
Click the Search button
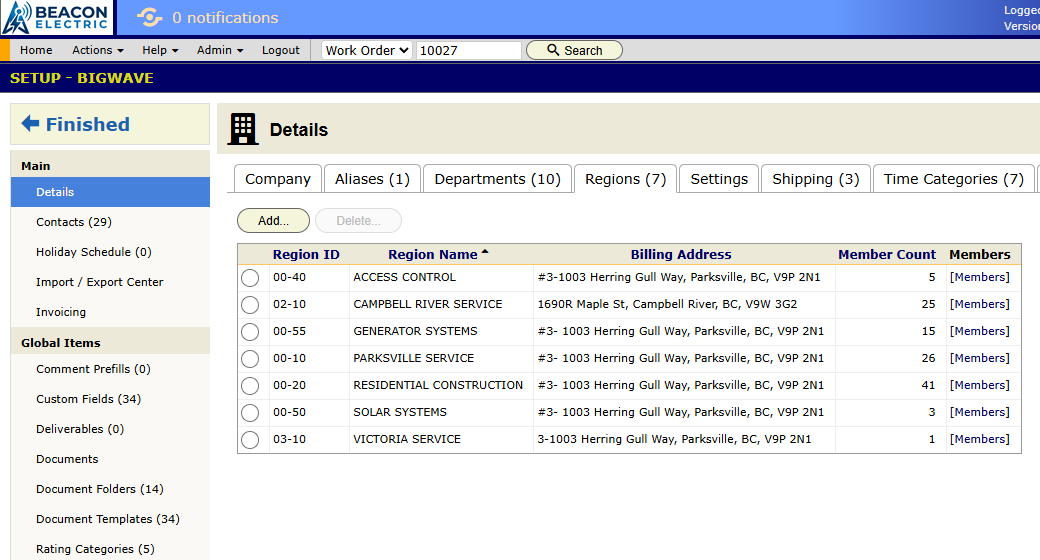574,50
